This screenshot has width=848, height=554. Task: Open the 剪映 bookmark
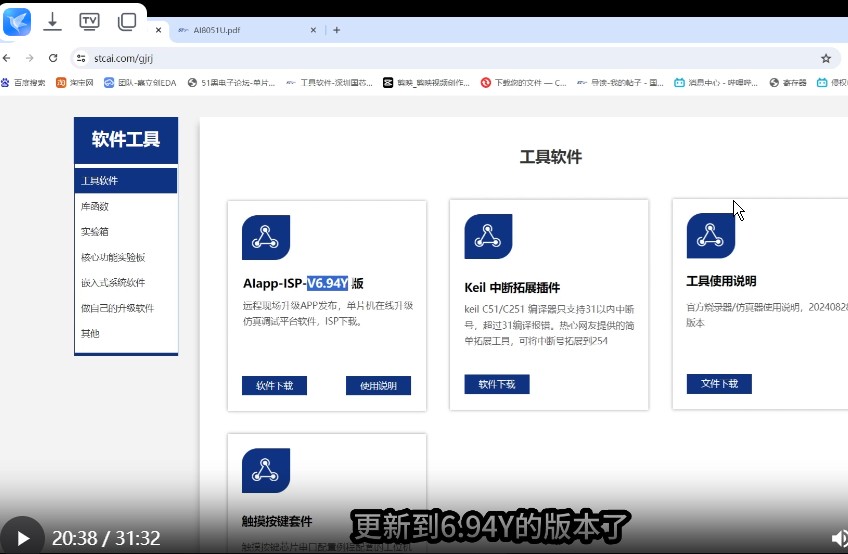[x=426, y=83]
